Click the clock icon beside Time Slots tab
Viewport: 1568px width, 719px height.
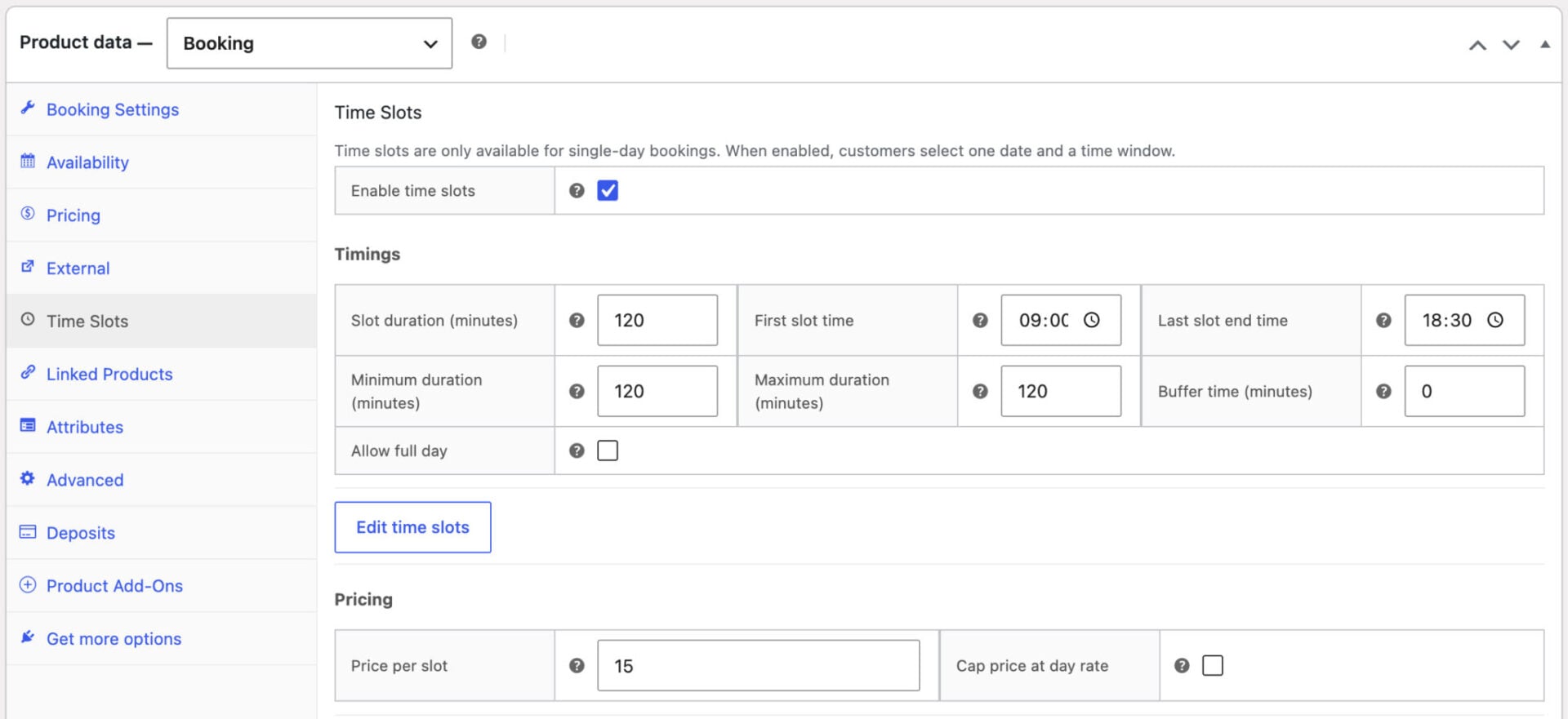pos(28,320)
